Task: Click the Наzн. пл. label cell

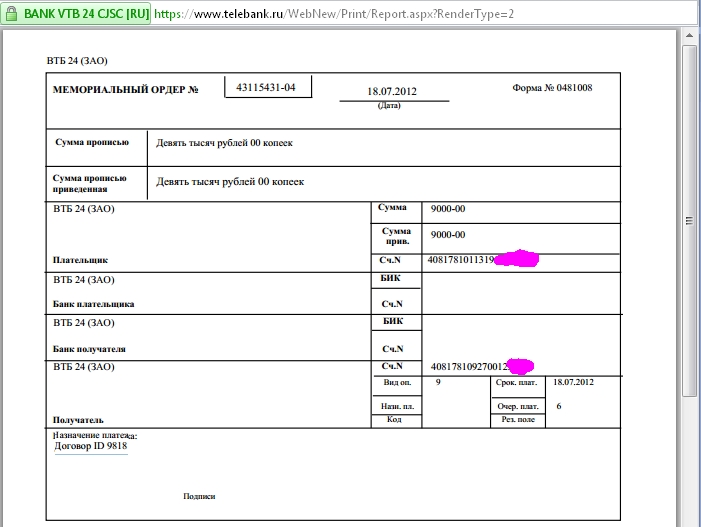Action: coord(397,406)
